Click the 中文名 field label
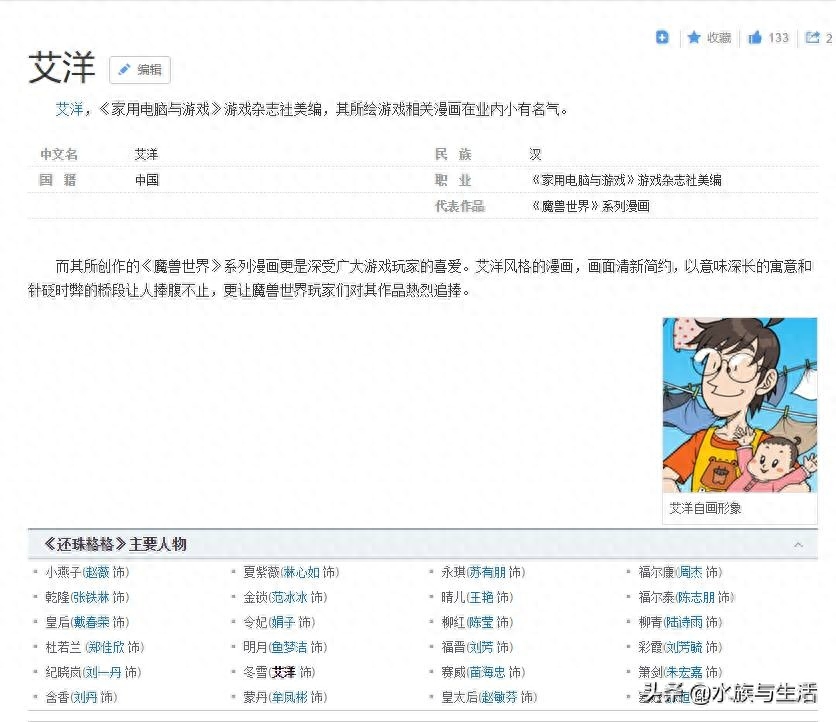Screen dimensions: 836x722 pos(59,155)
